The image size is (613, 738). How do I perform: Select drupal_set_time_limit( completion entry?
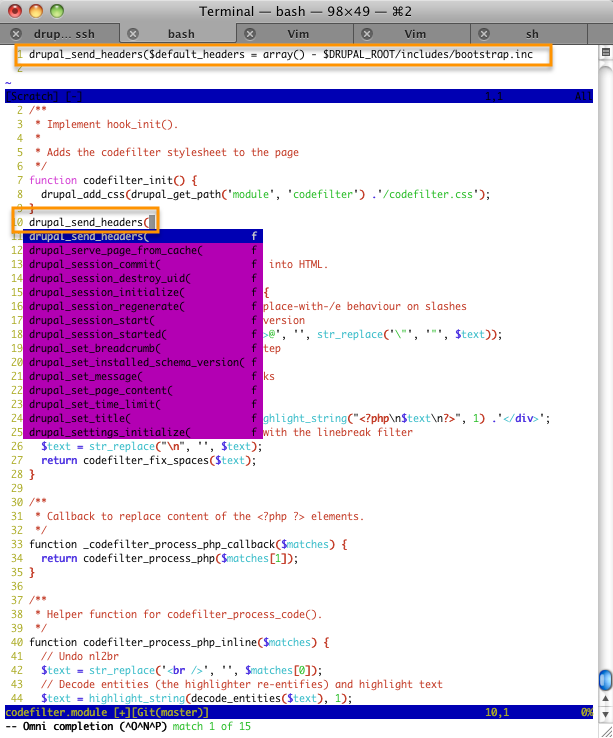pos(143,404)
